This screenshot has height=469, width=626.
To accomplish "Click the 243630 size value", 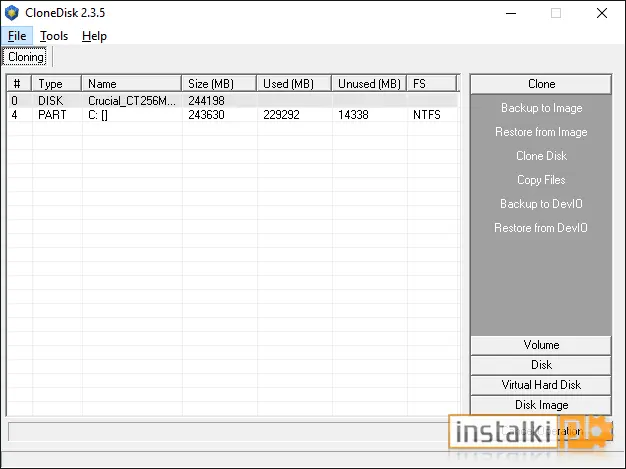I will [206, 115].
